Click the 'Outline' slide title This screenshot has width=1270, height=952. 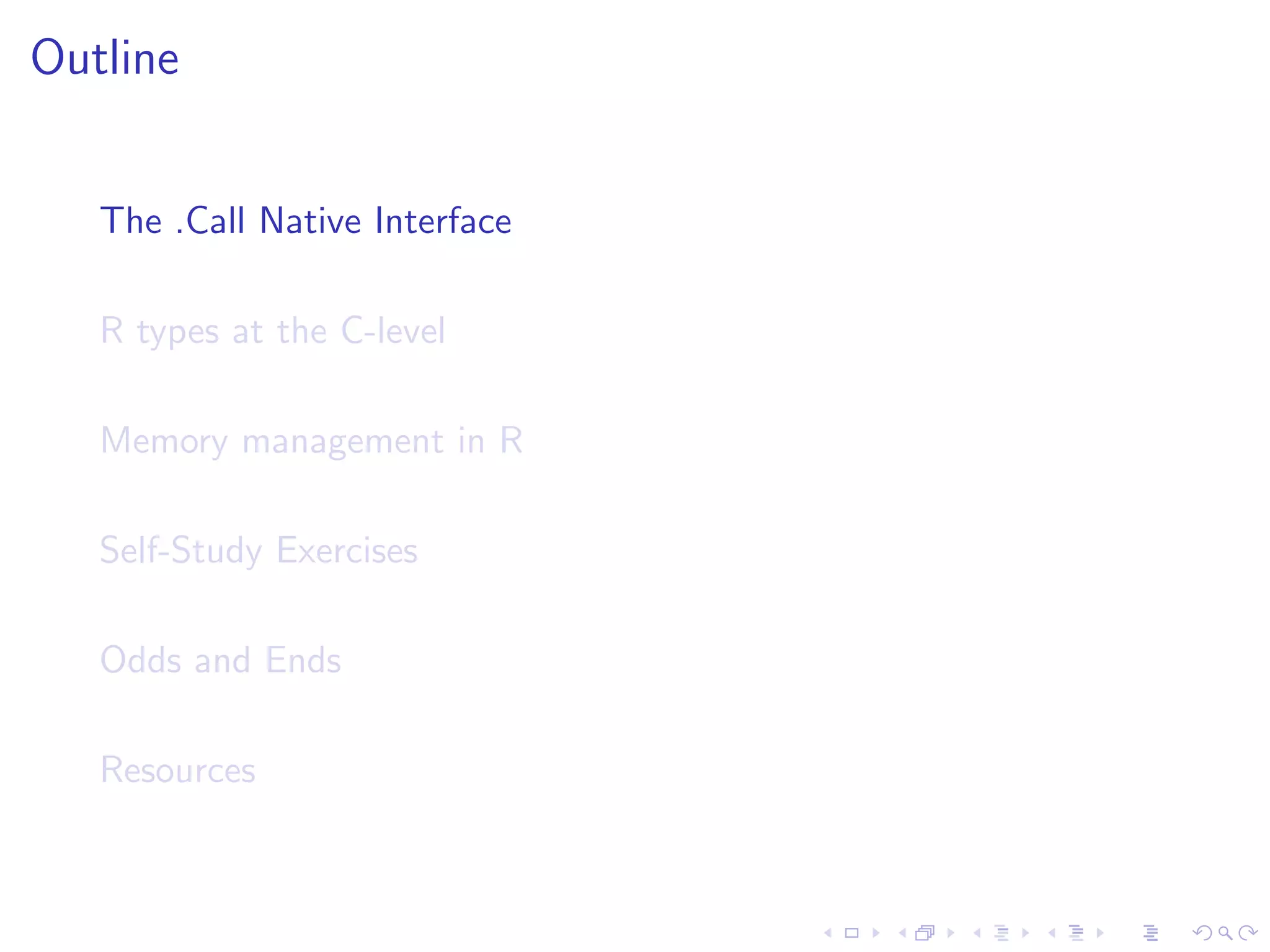(105, 57)
